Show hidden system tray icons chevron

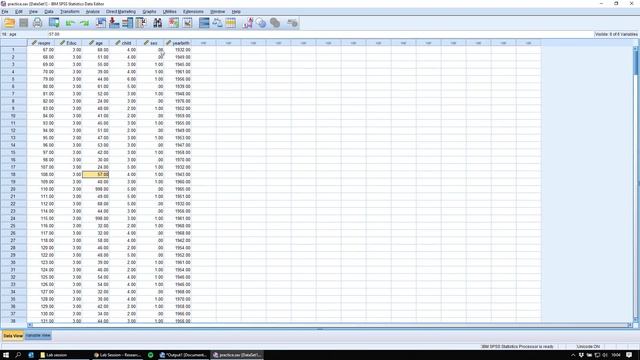click(573, 355)
